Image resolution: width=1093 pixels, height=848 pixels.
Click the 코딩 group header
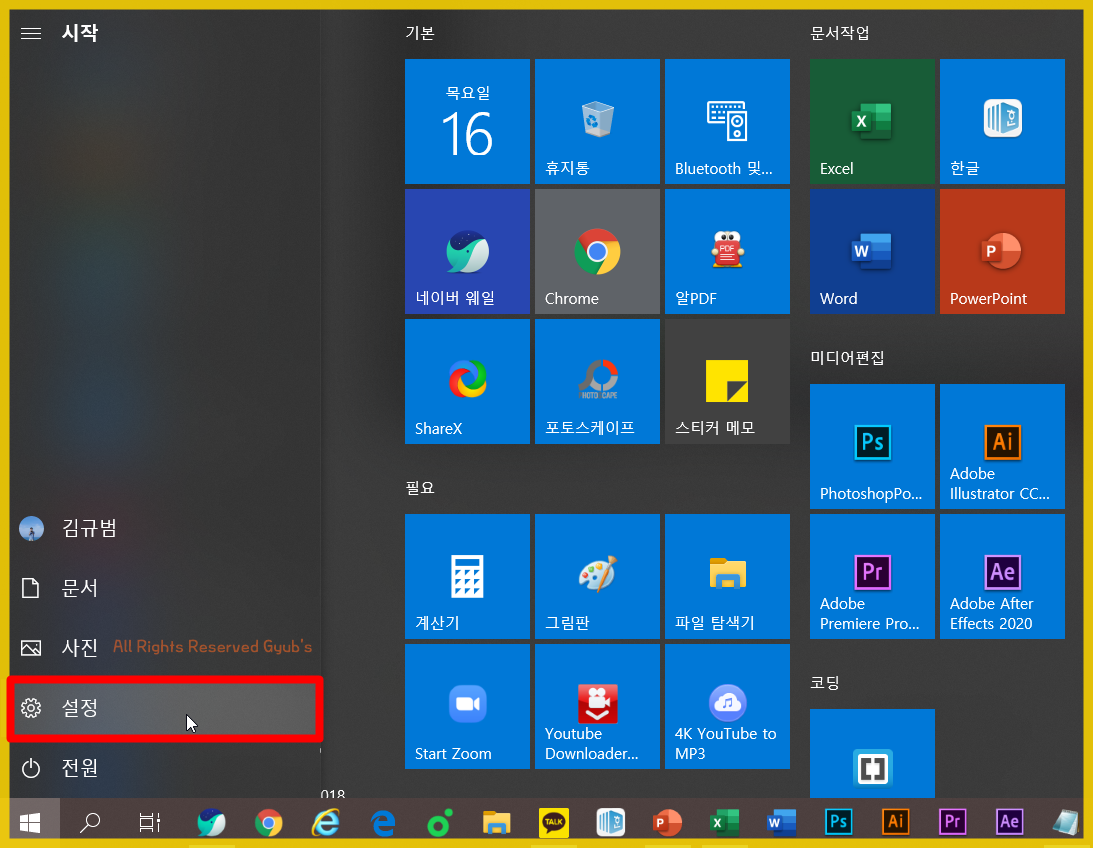[x=825, y=683]
